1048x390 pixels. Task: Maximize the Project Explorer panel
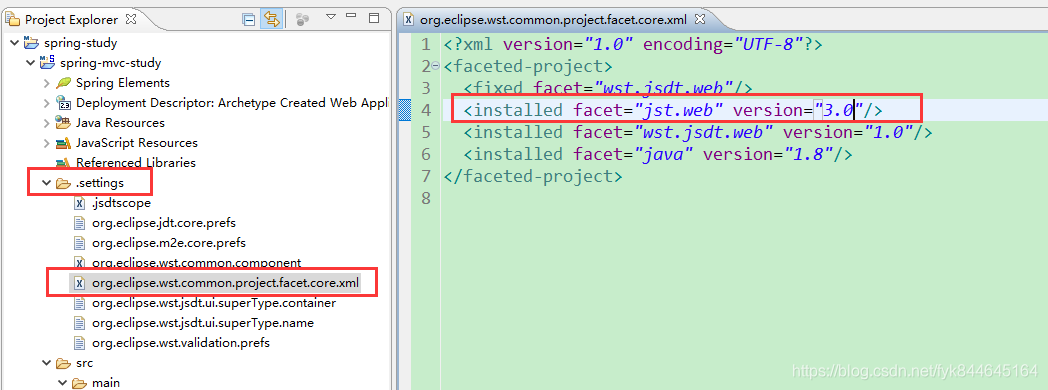pos(374,17)
